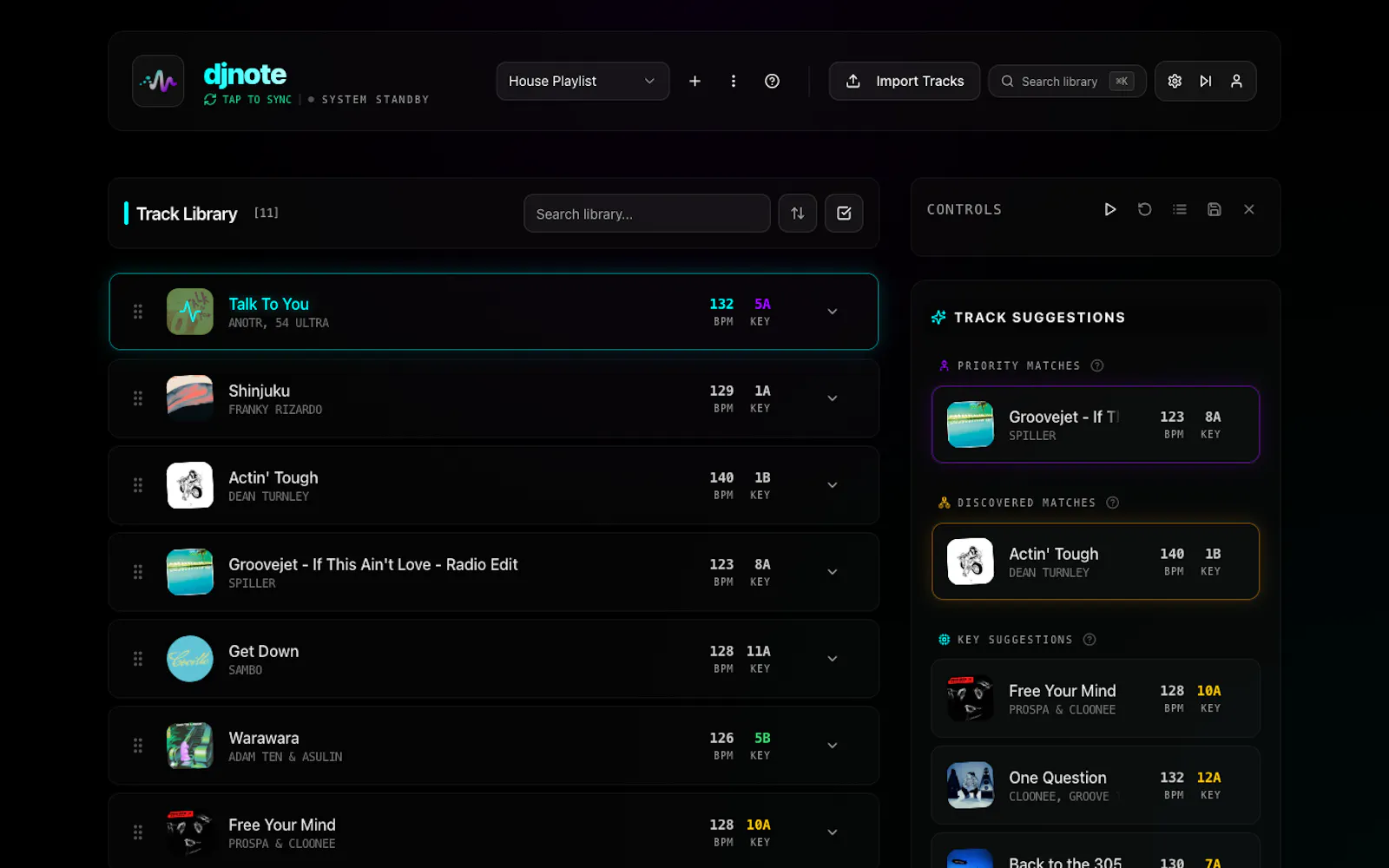Image resolution: width=1389 pixels, height=868 pixels.
Task: Click reset rotate icon in Controls
Action: (x=1144, y=209)
